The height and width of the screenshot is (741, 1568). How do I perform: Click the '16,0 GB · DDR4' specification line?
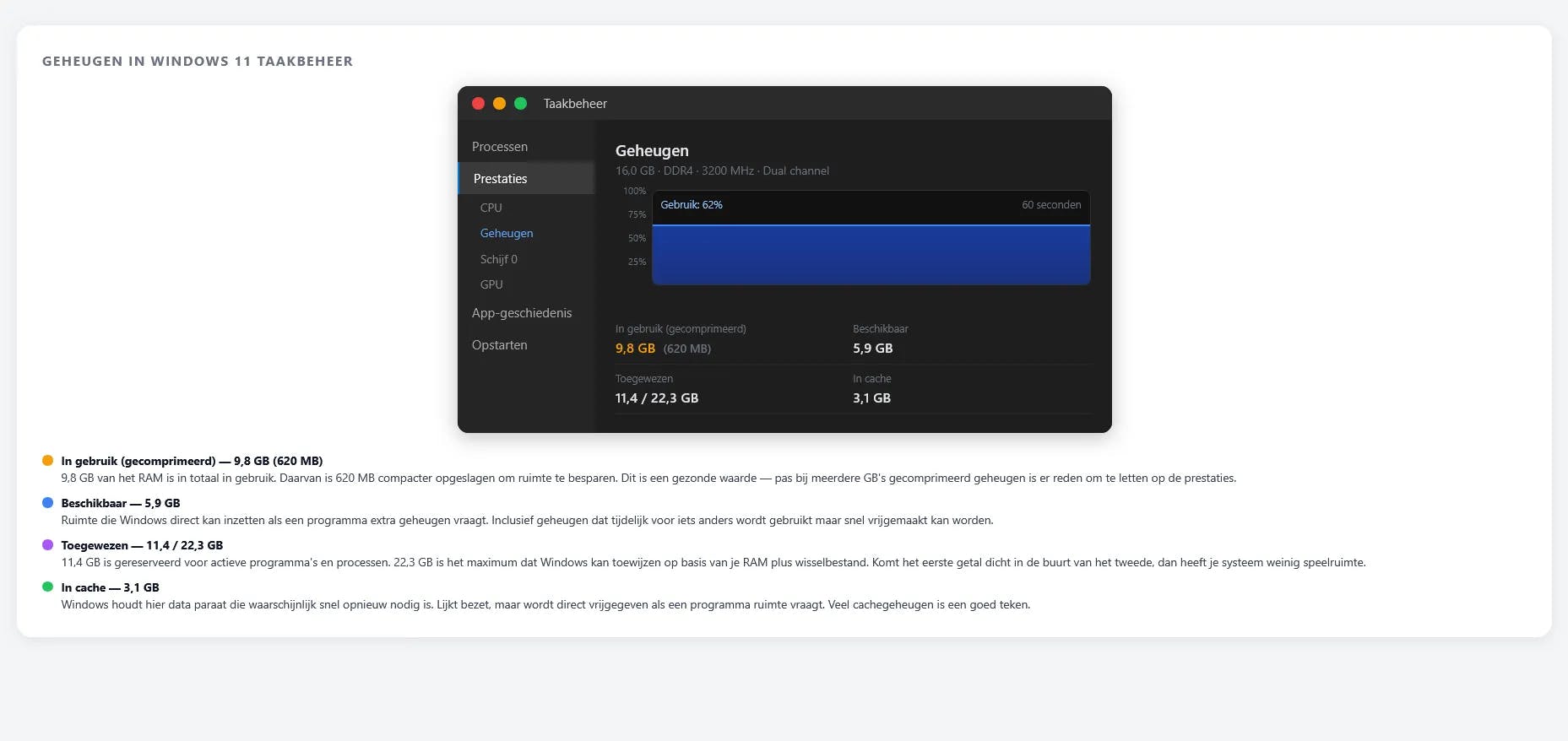(x=722, y=170)
